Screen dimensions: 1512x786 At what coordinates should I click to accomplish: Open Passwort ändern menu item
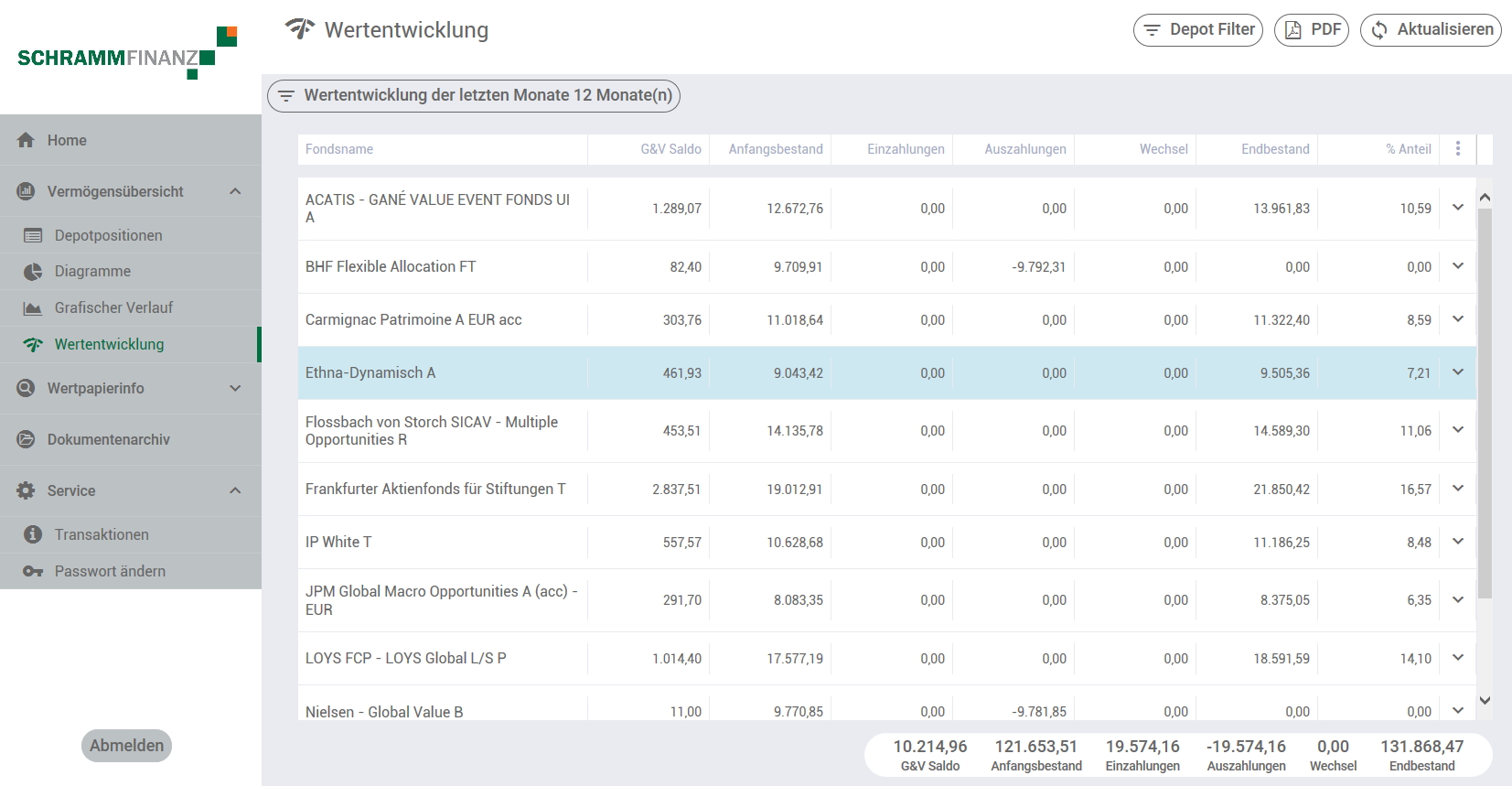click(x=131, y=571)
